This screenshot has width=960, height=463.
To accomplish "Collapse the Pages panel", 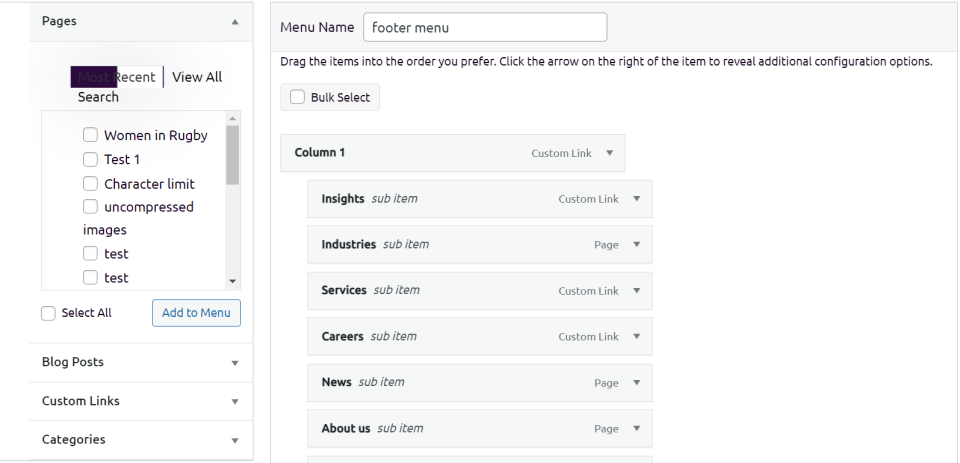I will click(x=234, y=21).
